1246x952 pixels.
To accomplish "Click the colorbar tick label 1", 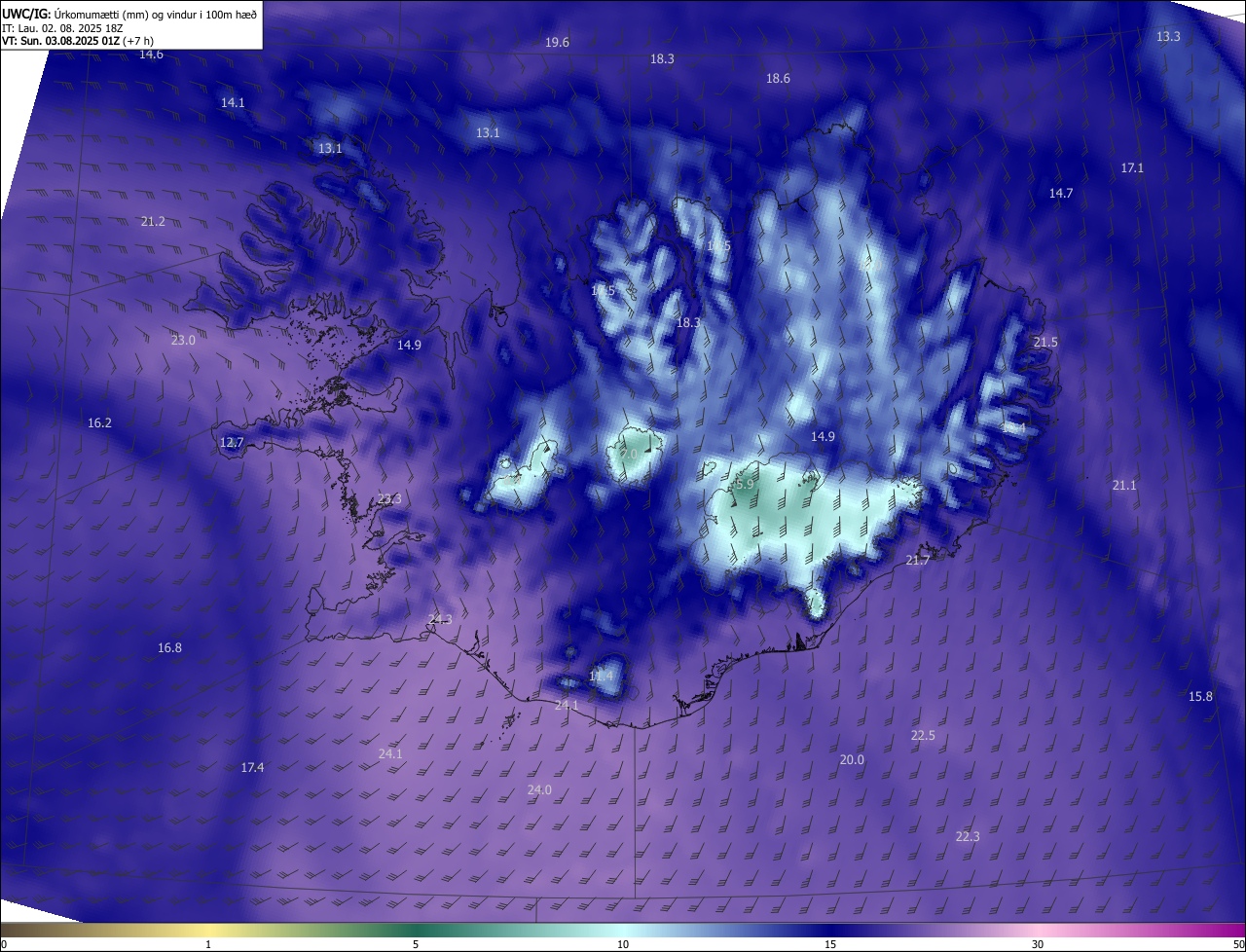I will pos(208,944).
